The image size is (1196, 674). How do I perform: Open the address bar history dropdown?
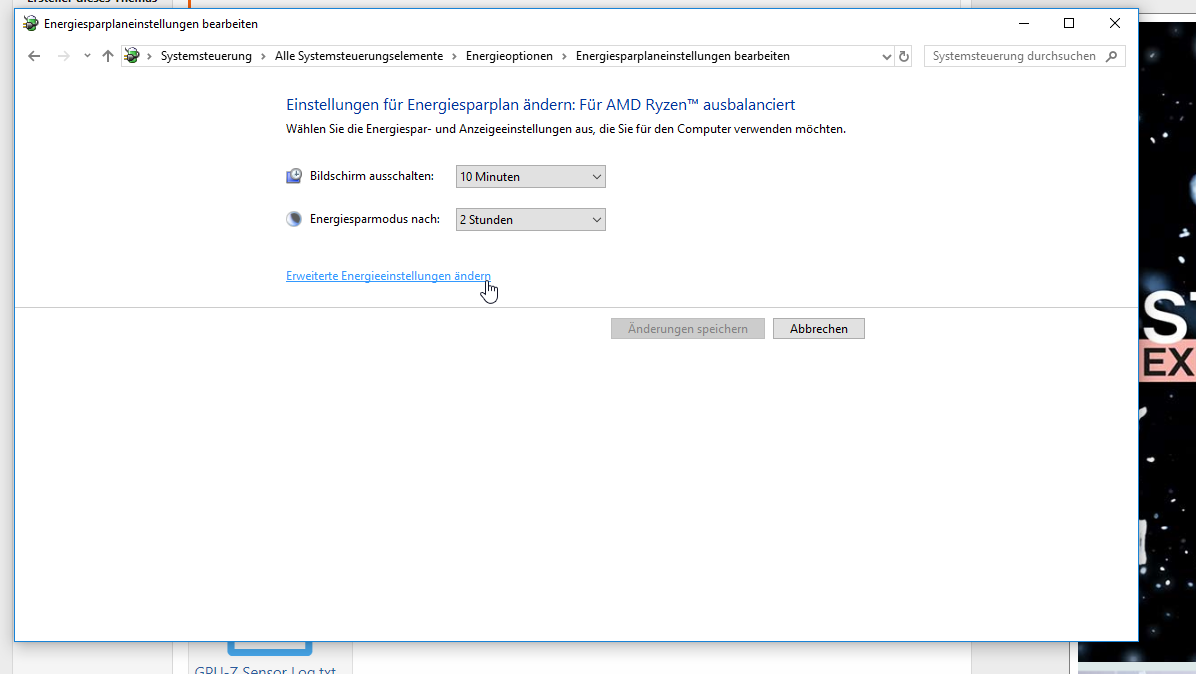(x=886, y=56)
